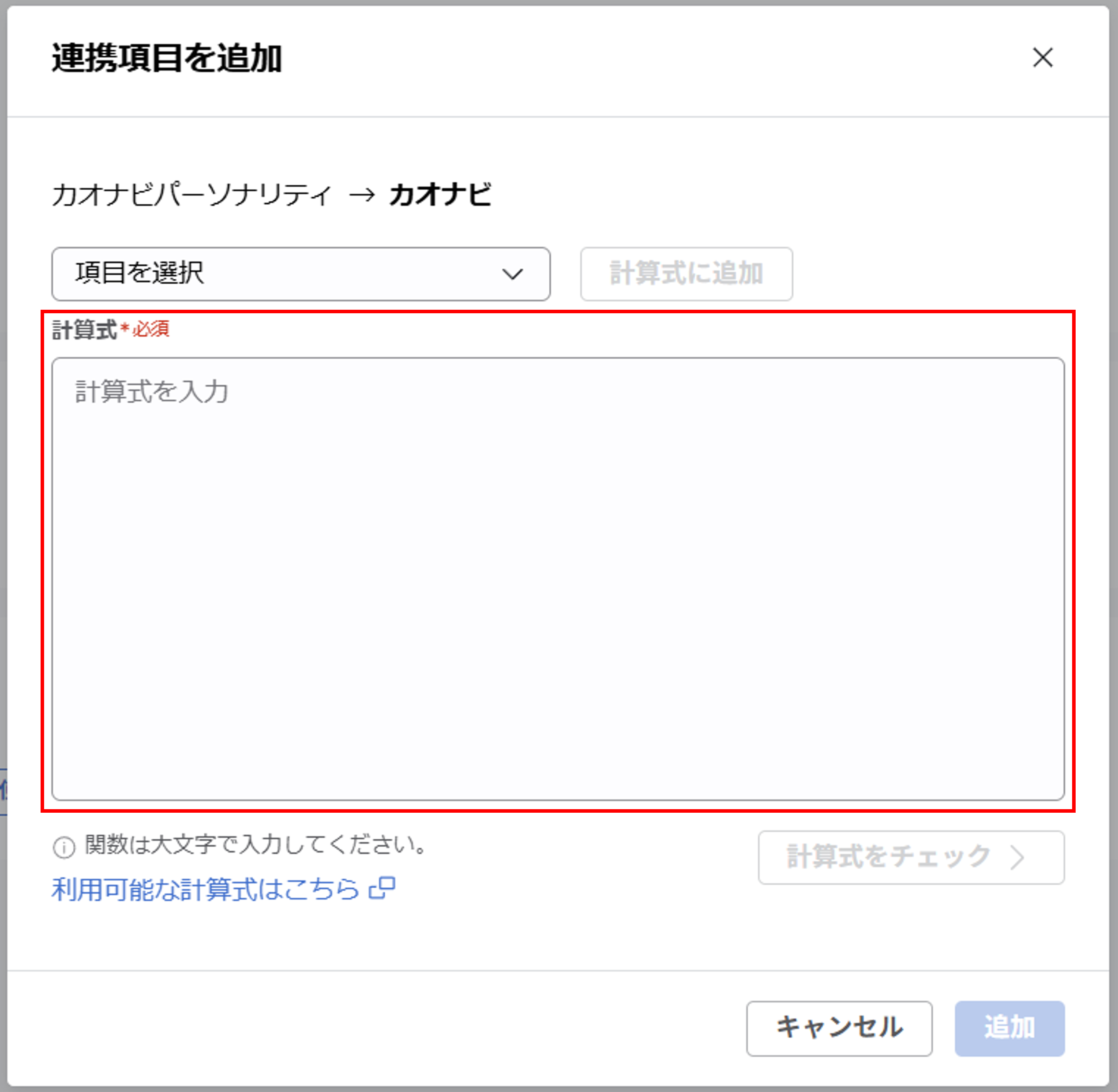This screenshot has width=1118, height=1092.
Task: Click the bold カオナビ destination label
Action: [x=441, y=195]
